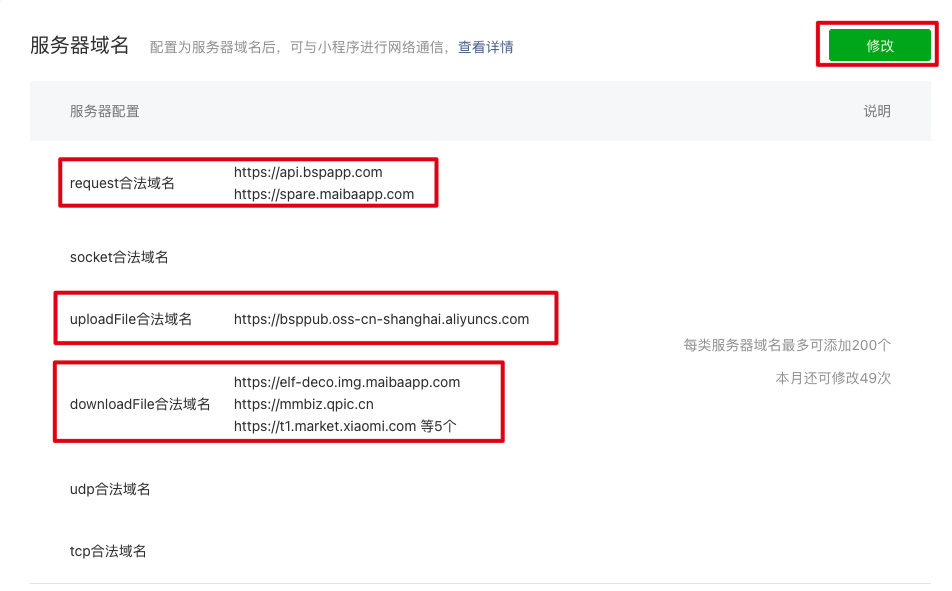Click the 服务器配置 column header
This screenshot has width=952, height=591.
pyautogui.click(x=104, y=111)
